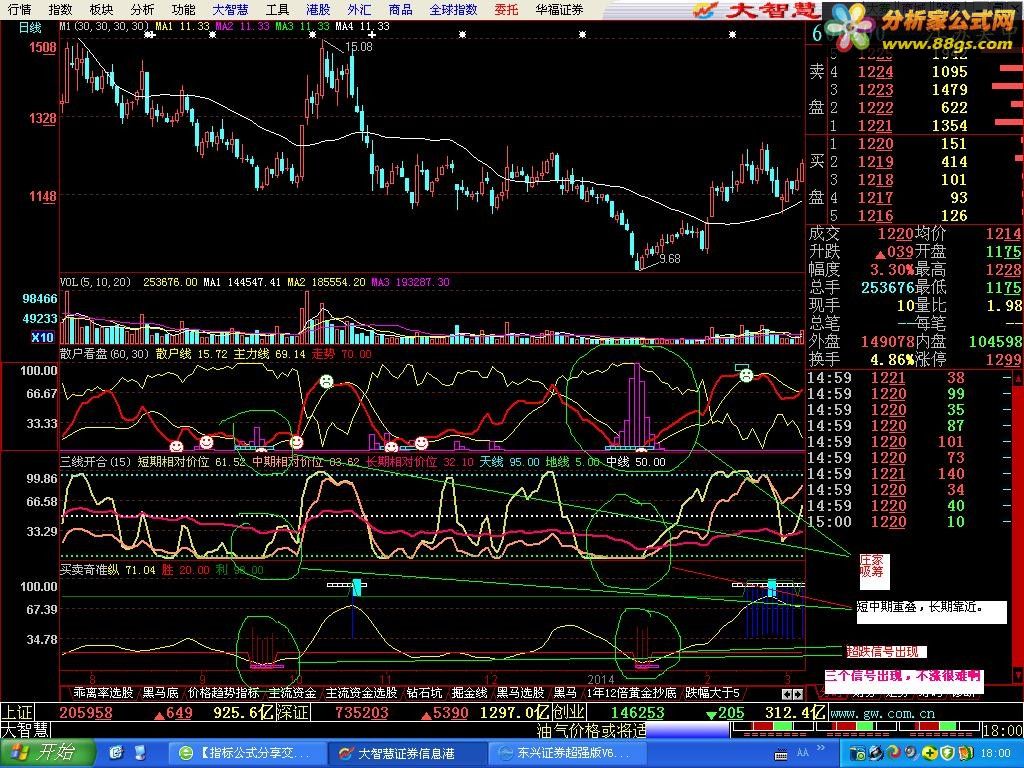Viewport: 1024px width, 768px height.
Task: Click the 日线 period label
Action: pyautogui.click(x=30, y=27)
